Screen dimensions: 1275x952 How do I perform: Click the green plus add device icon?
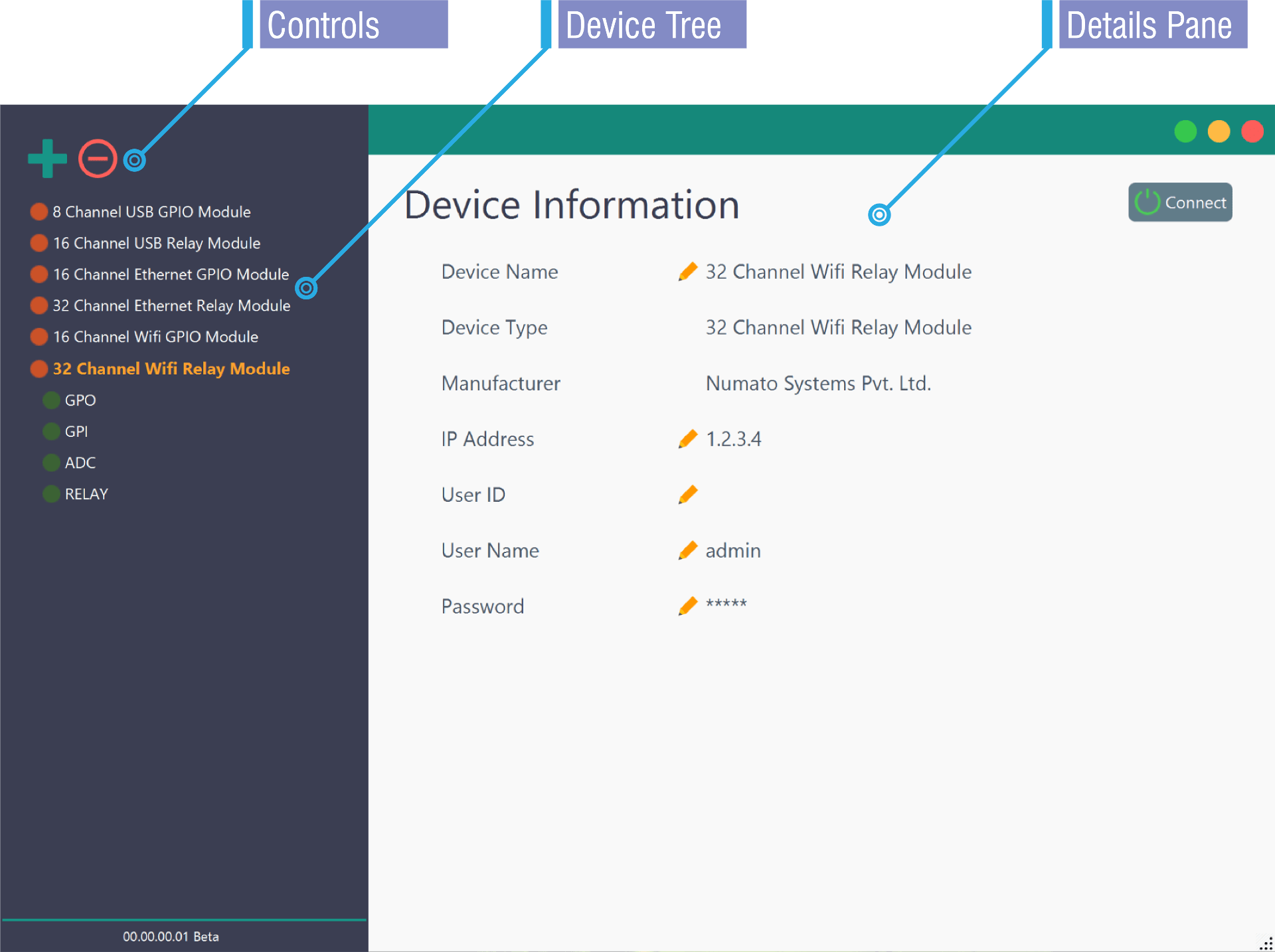pos(47,159)
